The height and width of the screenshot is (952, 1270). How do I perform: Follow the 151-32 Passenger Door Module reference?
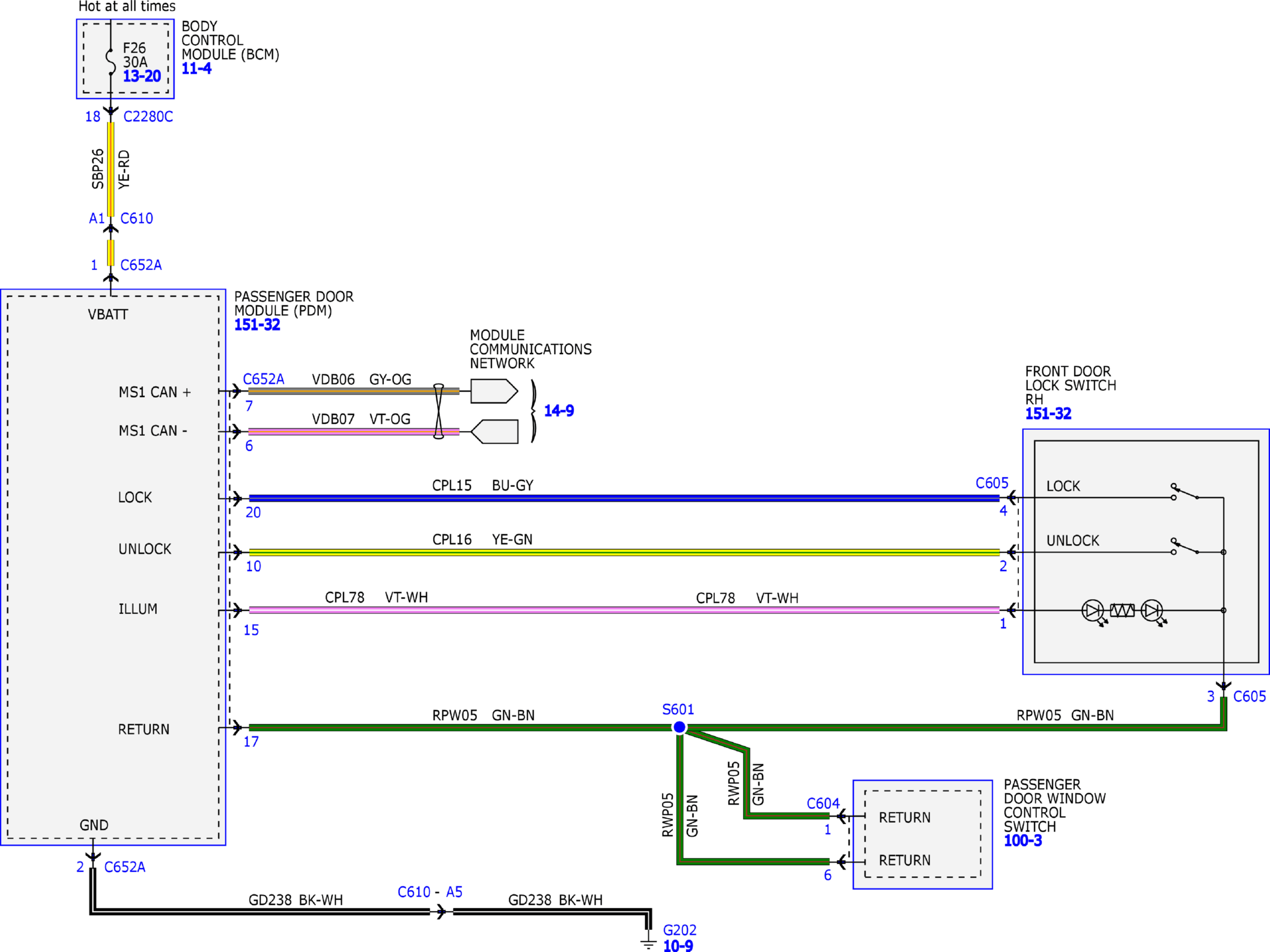[x=257, y=325]
